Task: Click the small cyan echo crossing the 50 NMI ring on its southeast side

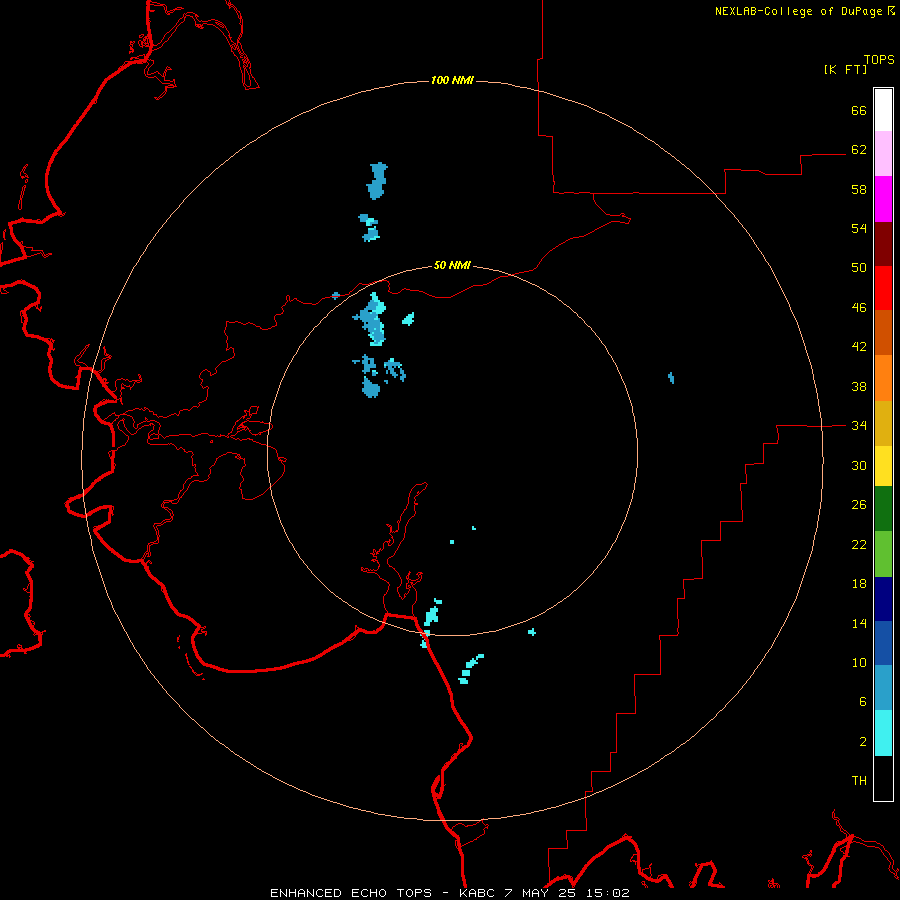Action: [532, 632]
